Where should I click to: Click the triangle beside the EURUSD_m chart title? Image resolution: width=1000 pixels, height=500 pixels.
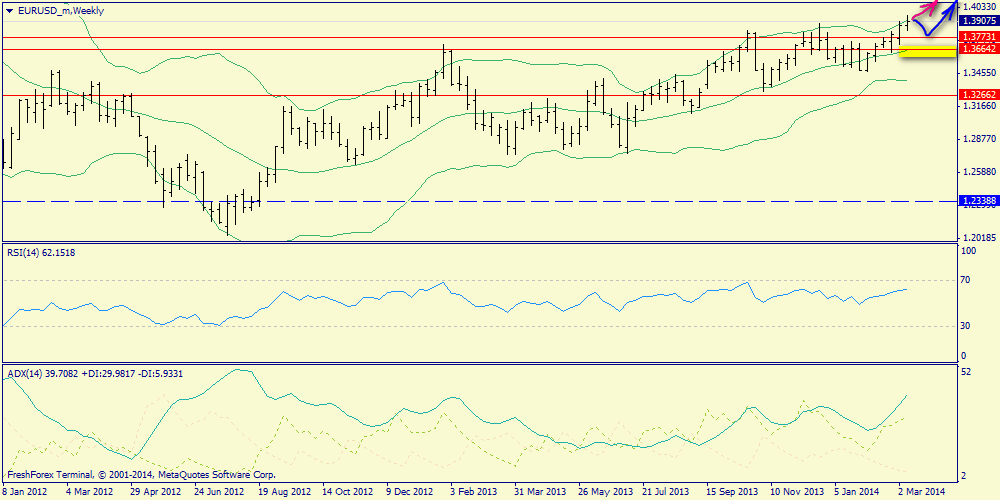[8, 11]
